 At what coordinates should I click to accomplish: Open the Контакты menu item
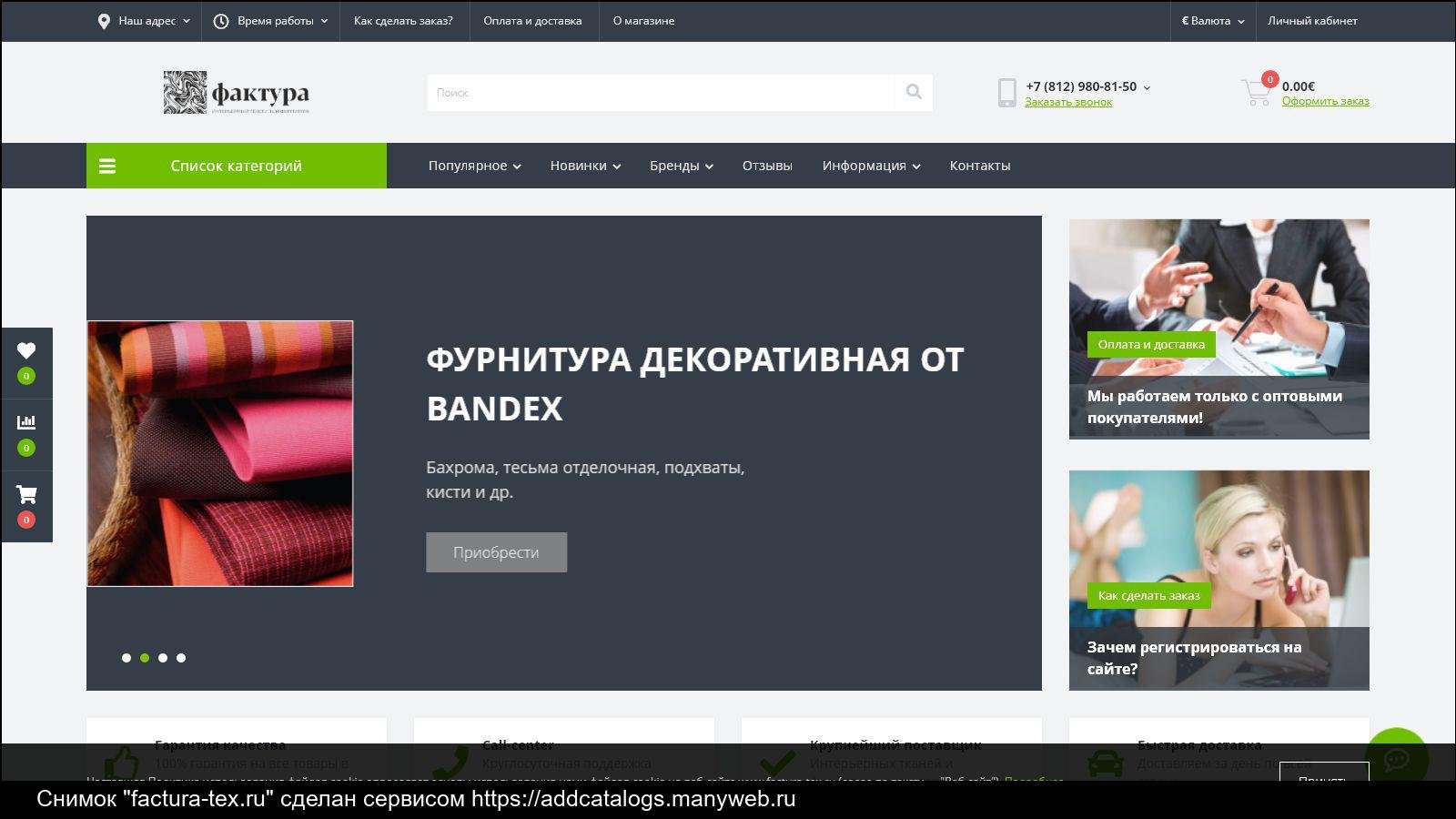click(x=979, y=166)
